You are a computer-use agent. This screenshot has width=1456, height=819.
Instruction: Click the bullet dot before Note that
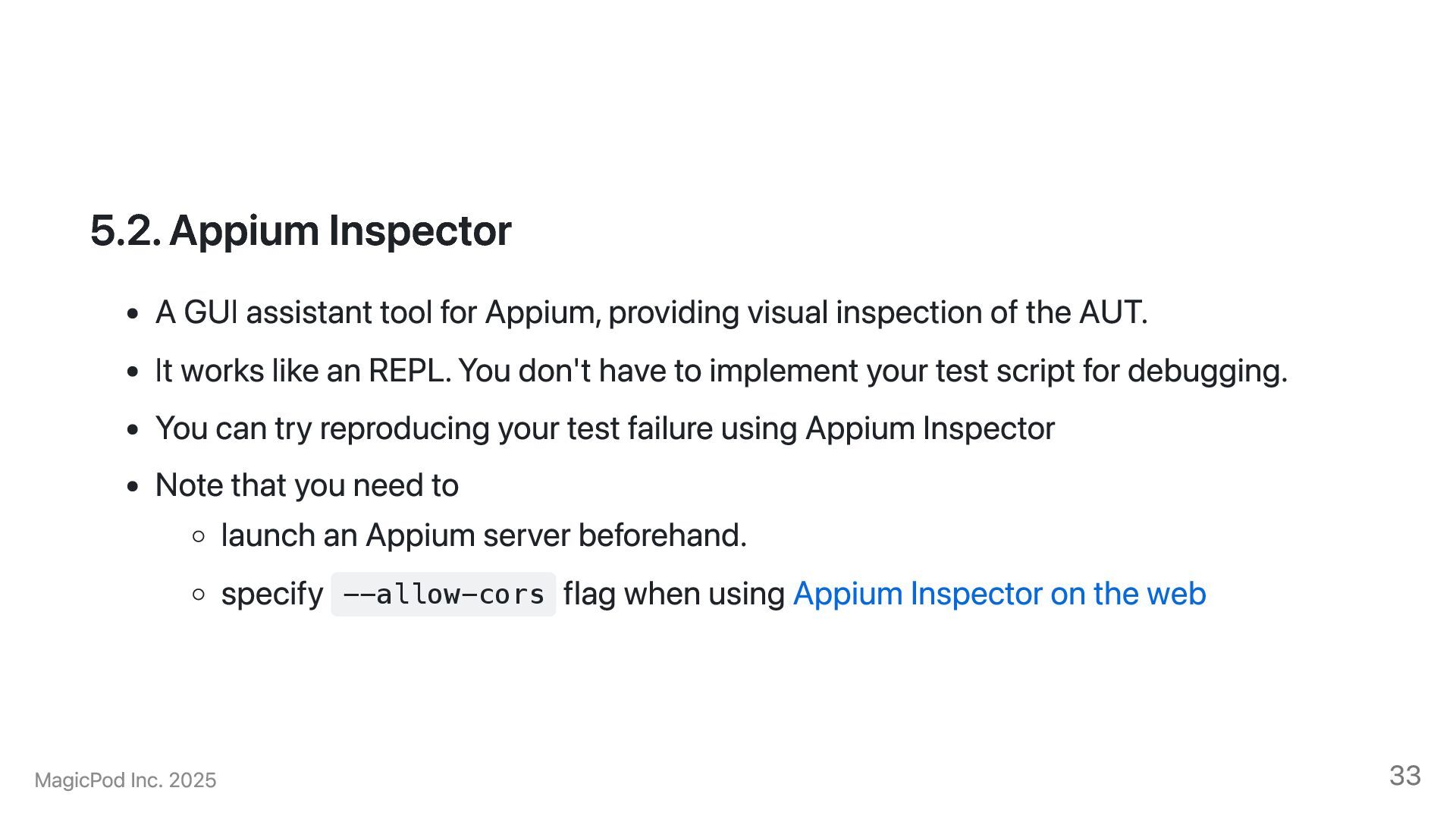(x=133, y=486)
